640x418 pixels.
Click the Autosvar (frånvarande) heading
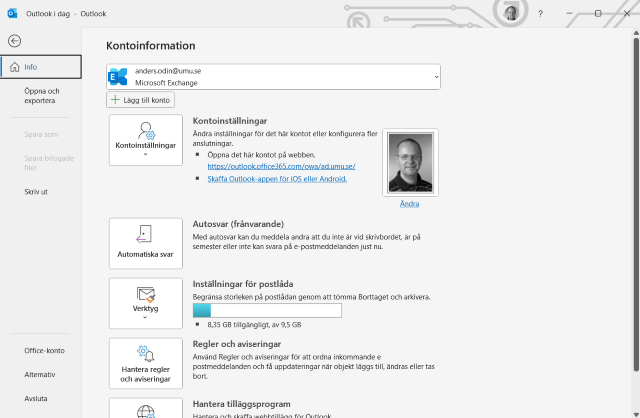click(238, 224)
